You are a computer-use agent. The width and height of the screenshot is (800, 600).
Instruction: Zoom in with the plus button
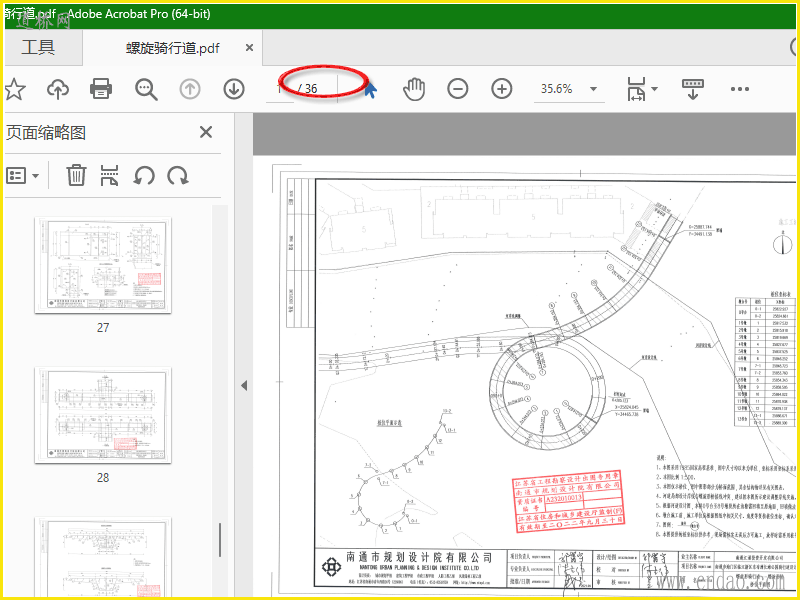[501, 89]
